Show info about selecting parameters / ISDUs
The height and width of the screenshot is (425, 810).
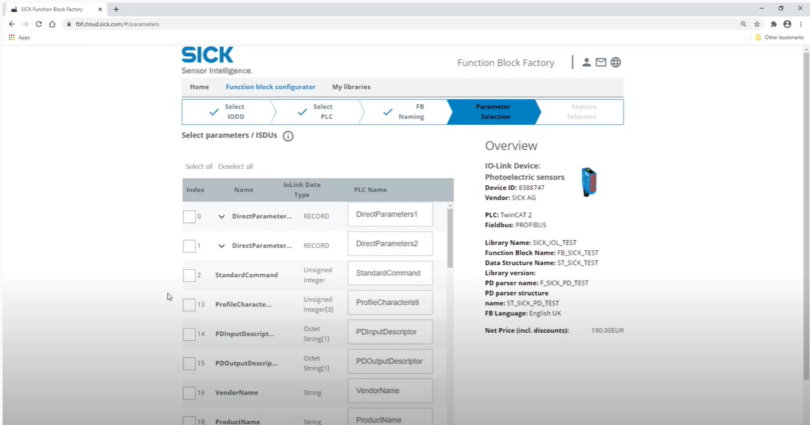pyautogui.click(x=288, y=136)
